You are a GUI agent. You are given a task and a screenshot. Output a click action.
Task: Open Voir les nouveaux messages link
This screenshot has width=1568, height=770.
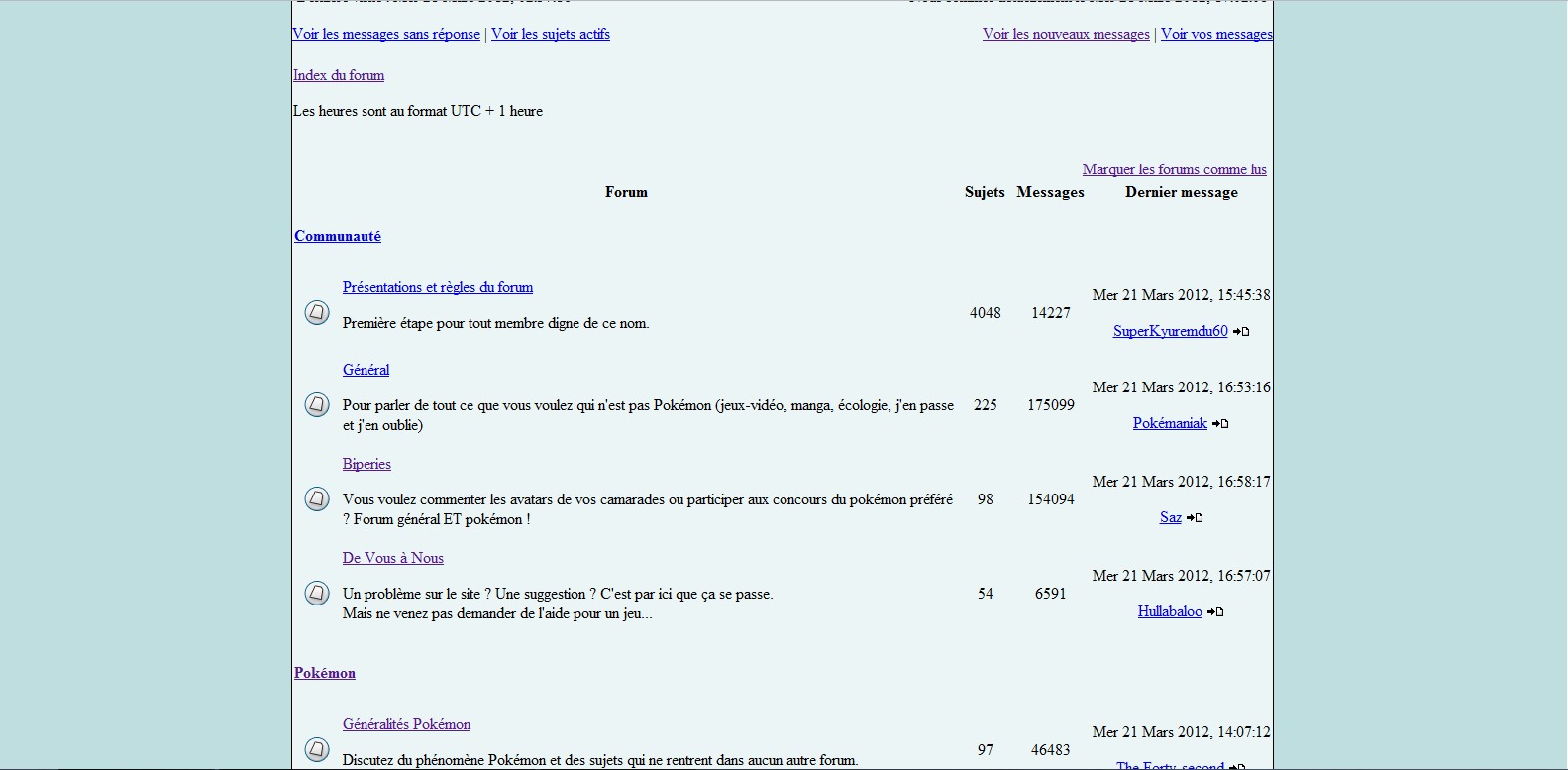click(x=1066, y=34)
